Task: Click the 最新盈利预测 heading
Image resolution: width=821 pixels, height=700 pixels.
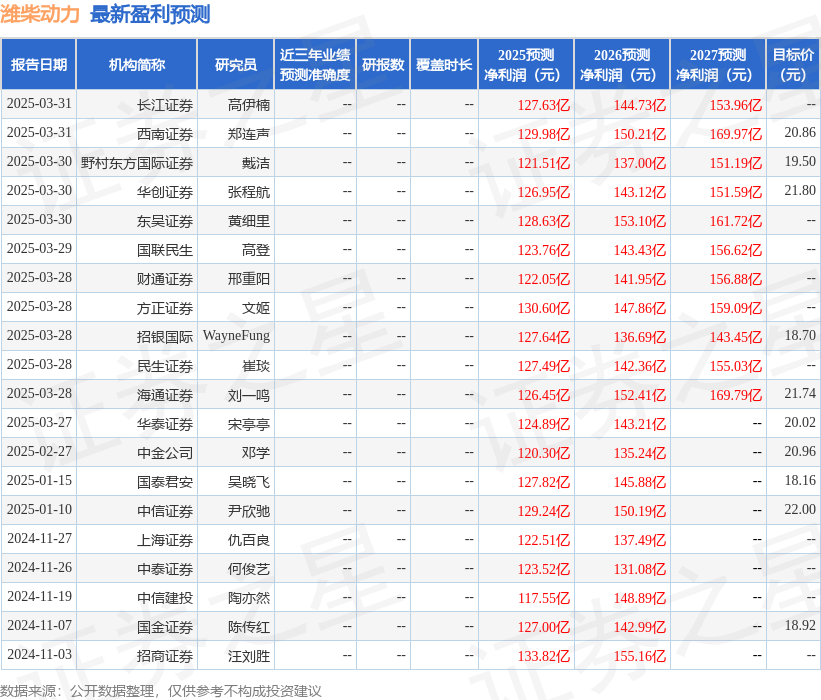Action: [x=150, y=14]
